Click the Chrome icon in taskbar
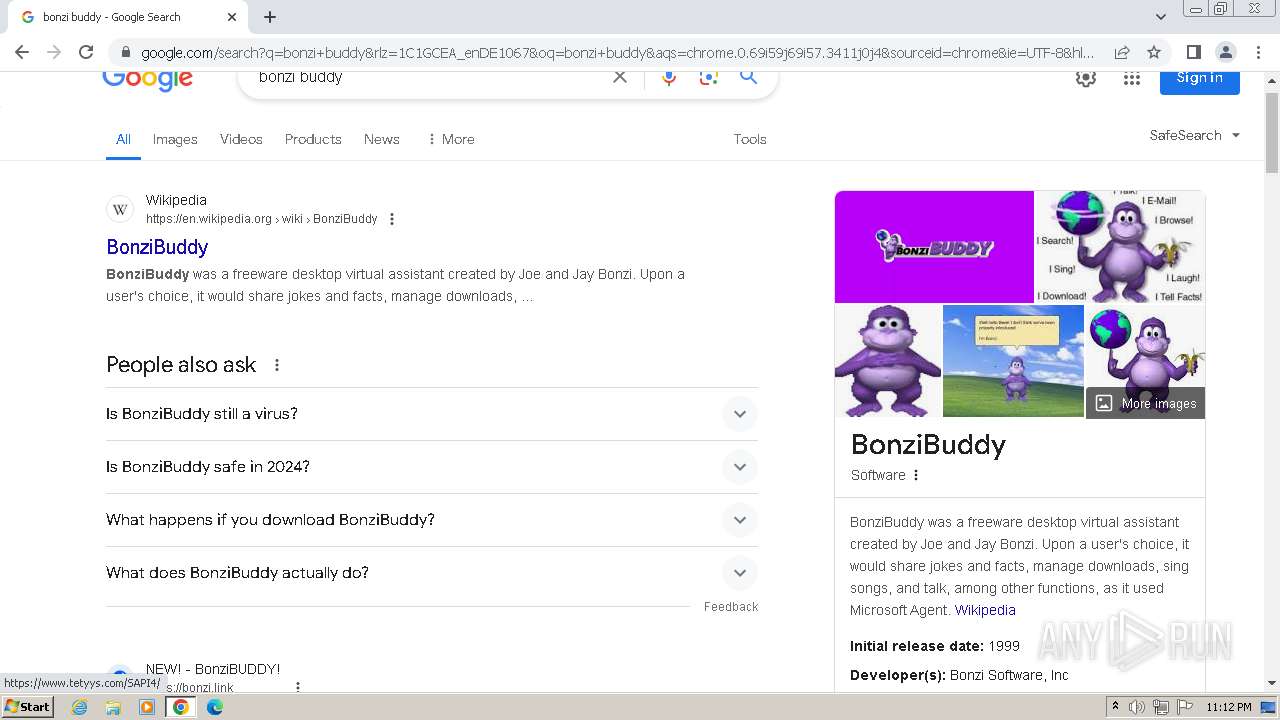 point(181,707)
